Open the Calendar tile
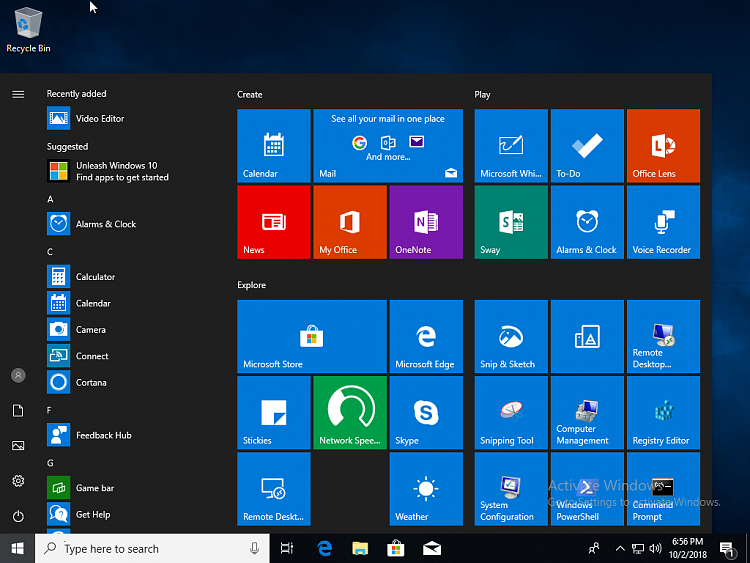The height and width of the screenshot is (563, 750). (274, 146)
